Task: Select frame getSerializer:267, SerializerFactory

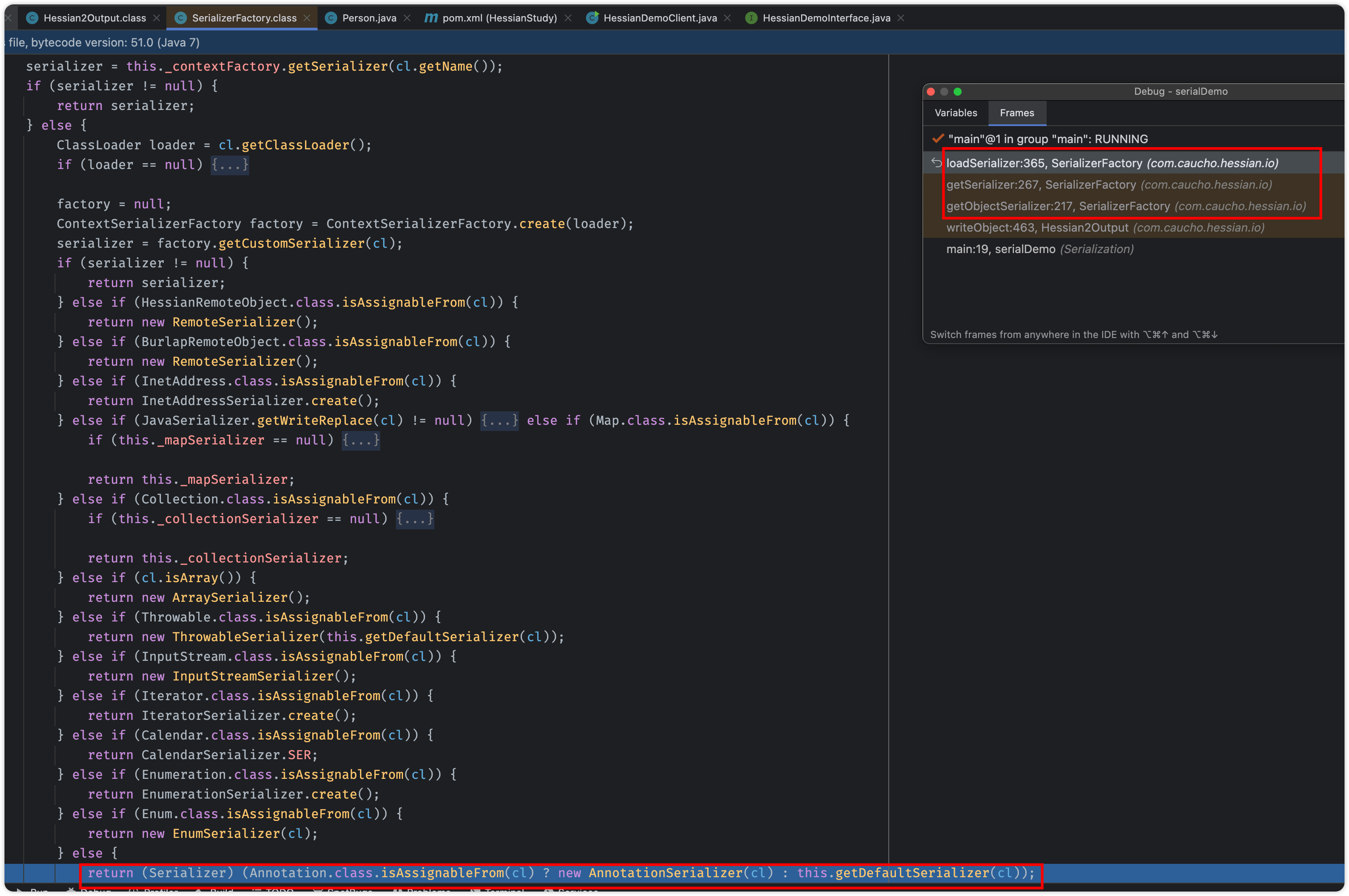Action: point(1133,185)
